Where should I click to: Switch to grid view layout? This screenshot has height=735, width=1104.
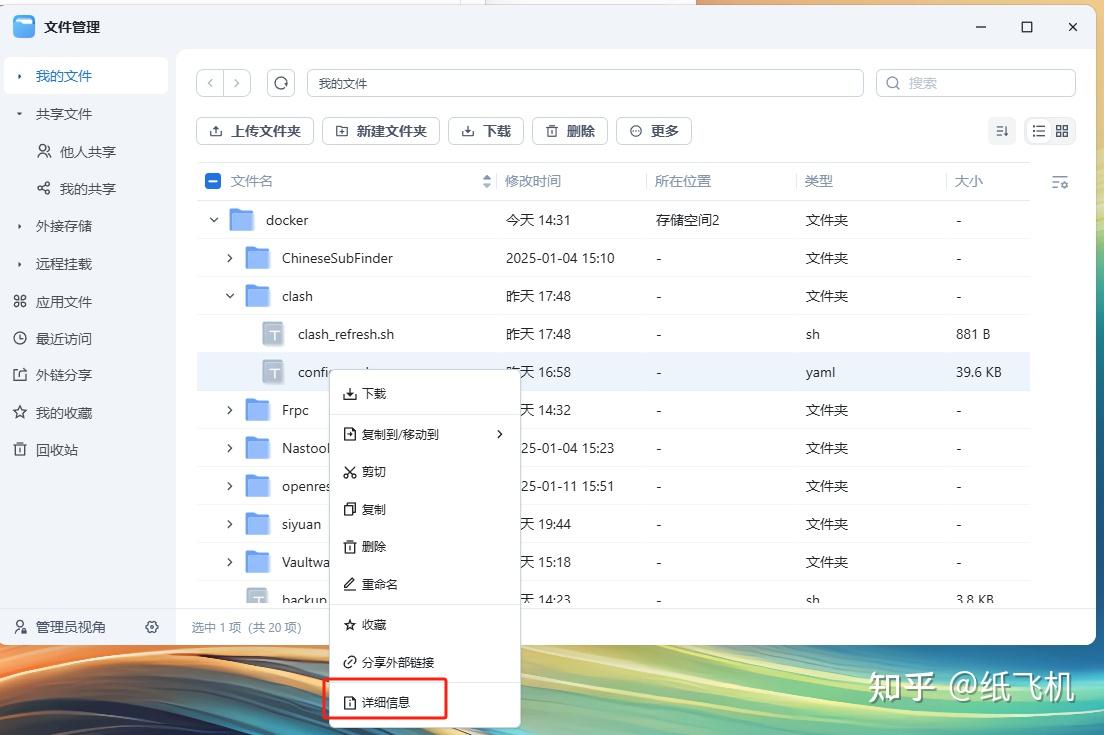(1061, 131)
